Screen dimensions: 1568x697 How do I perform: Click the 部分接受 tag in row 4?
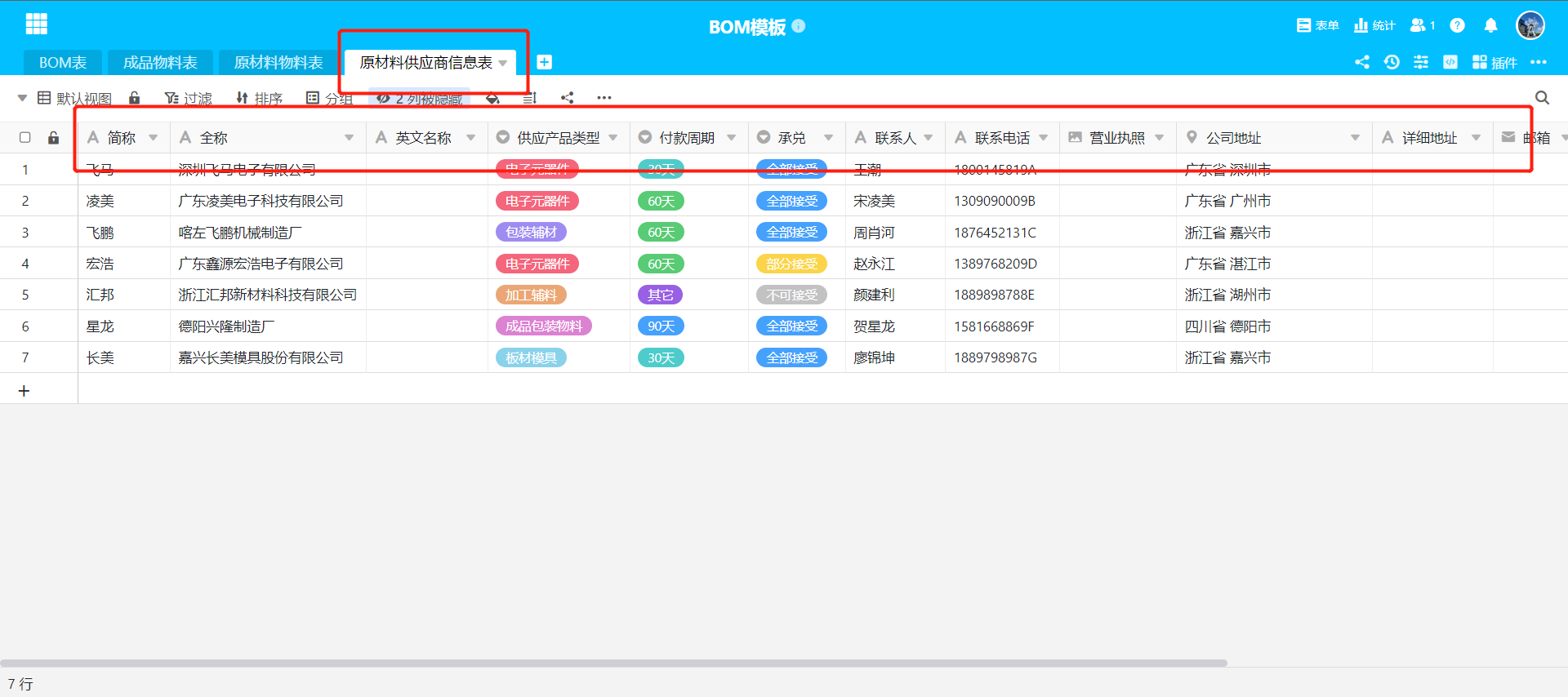pyautogui.click(x=791, y=264)
